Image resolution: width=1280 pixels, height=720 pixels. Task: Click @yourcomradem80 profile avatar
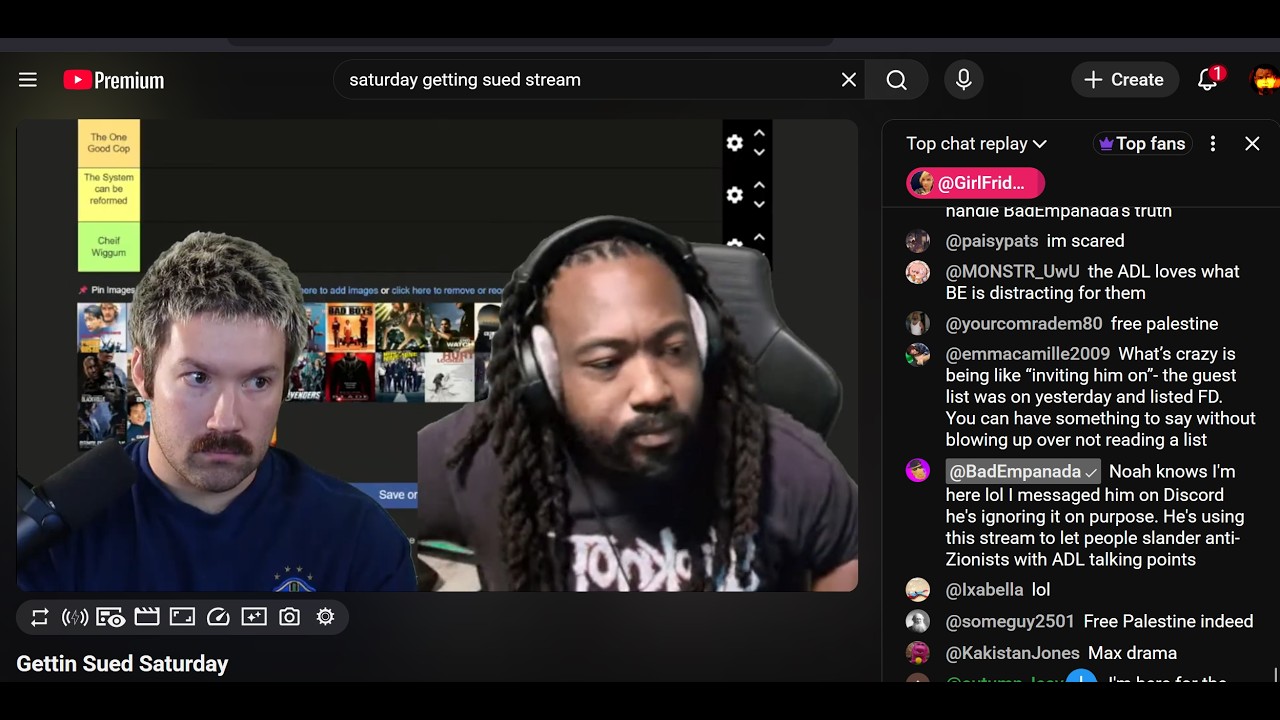[918, 324]
